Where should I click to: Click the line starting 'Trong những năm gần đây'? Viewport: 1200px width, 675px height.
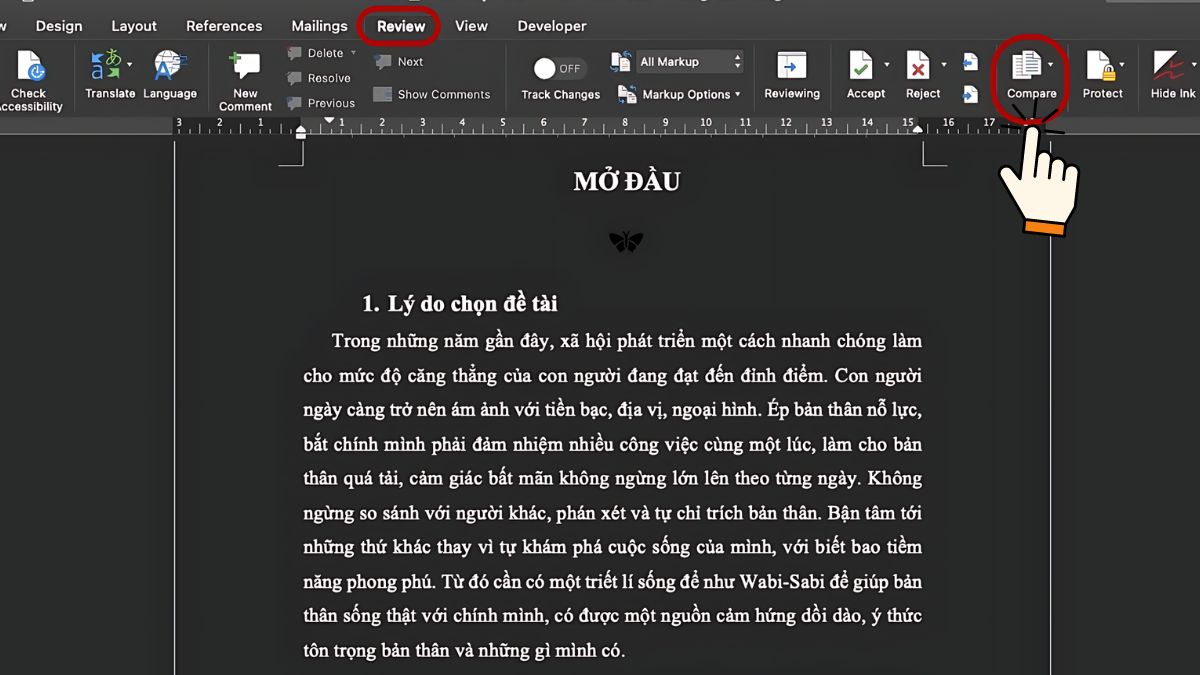[627, 342]
